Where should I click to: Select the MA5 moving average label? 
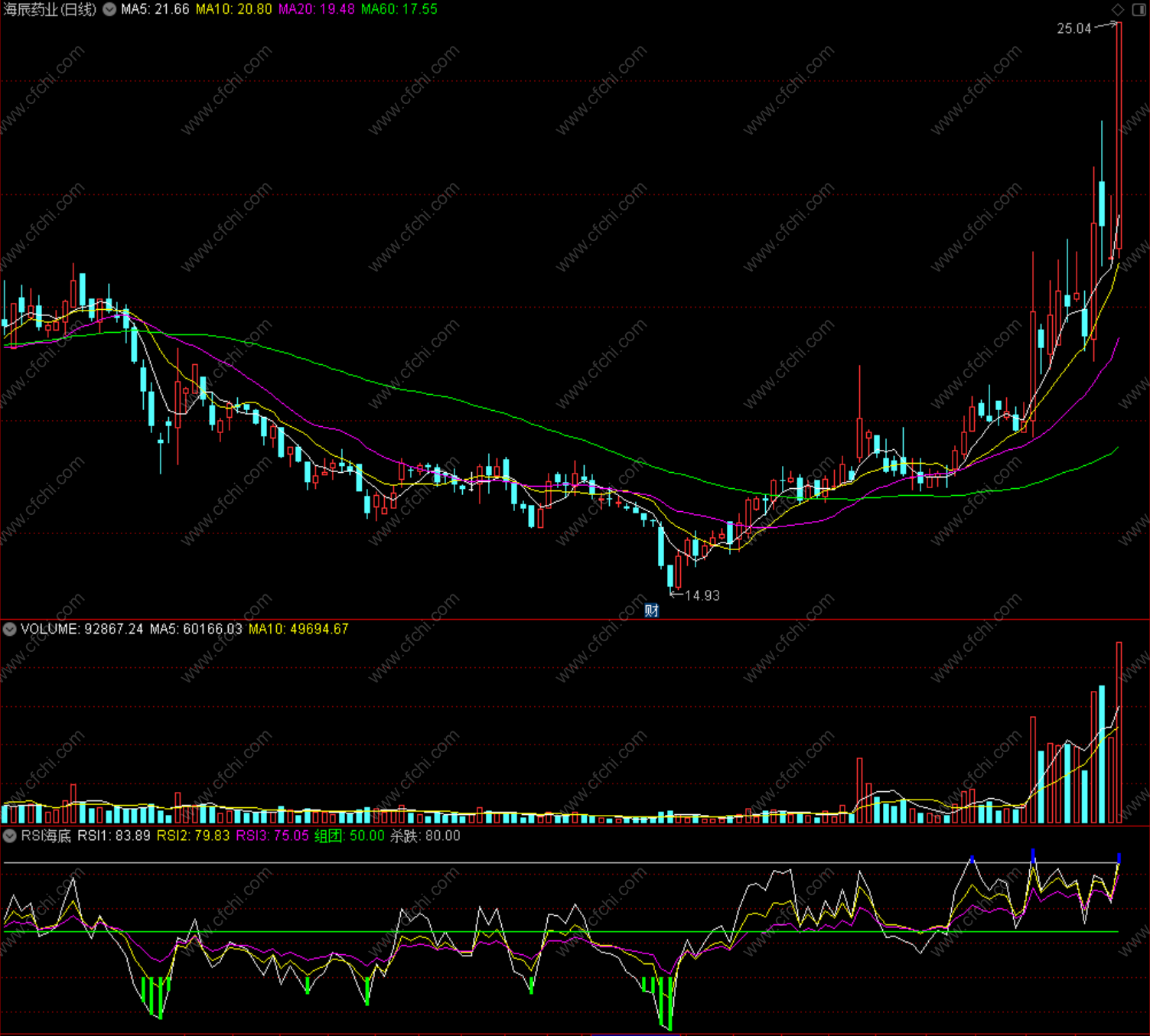click(155, 9)
